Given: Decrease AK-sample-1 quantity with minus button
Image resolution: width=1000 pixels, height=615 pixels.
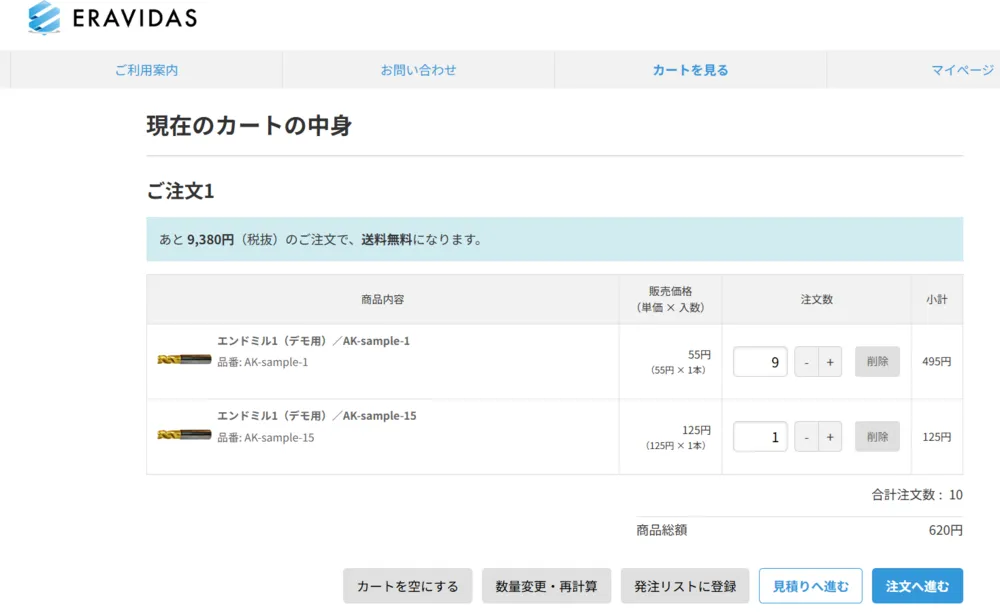Looking at the screenshot, I should point(807,362).
